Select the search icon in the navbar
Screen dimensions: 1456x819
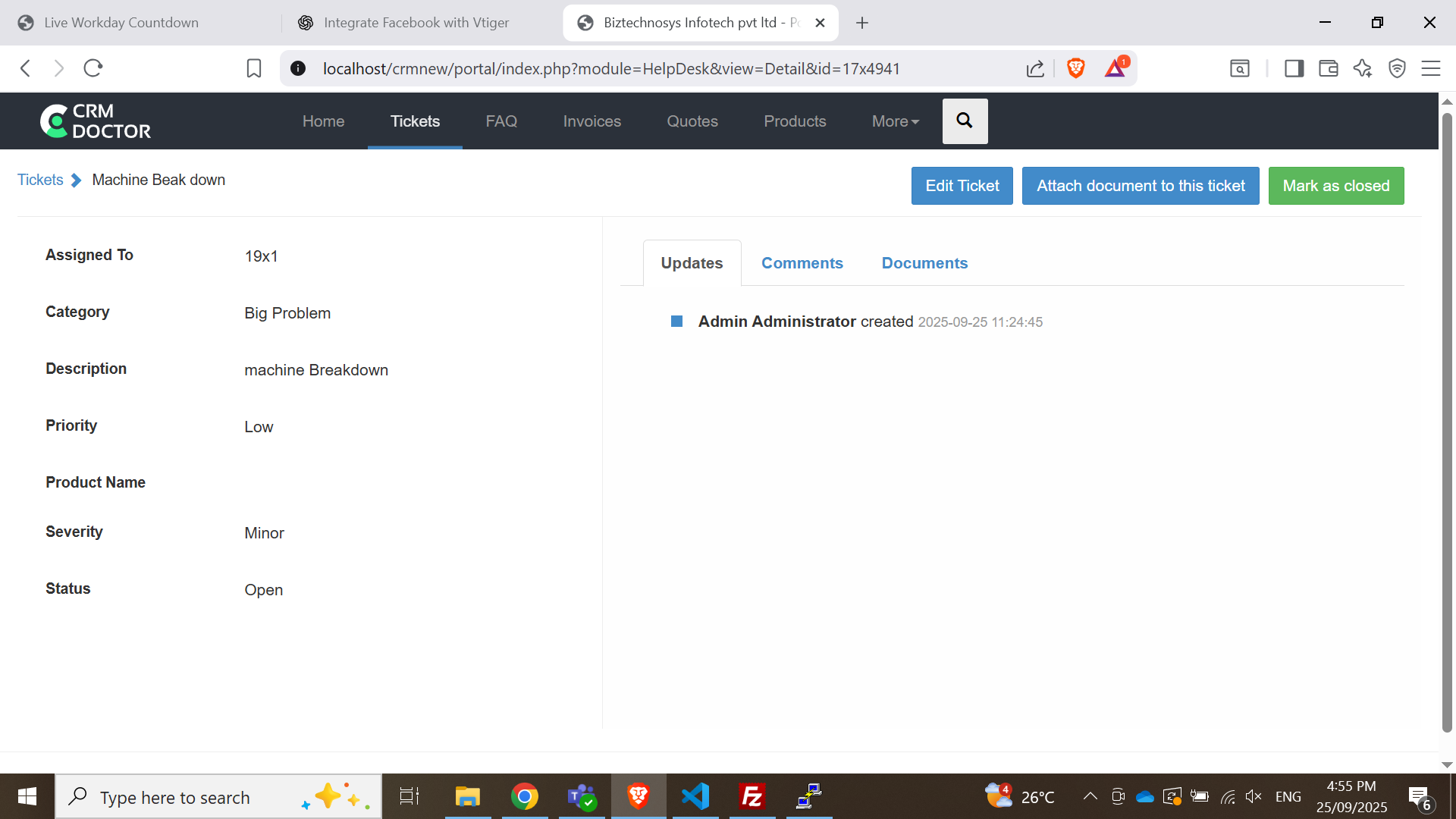965,121
